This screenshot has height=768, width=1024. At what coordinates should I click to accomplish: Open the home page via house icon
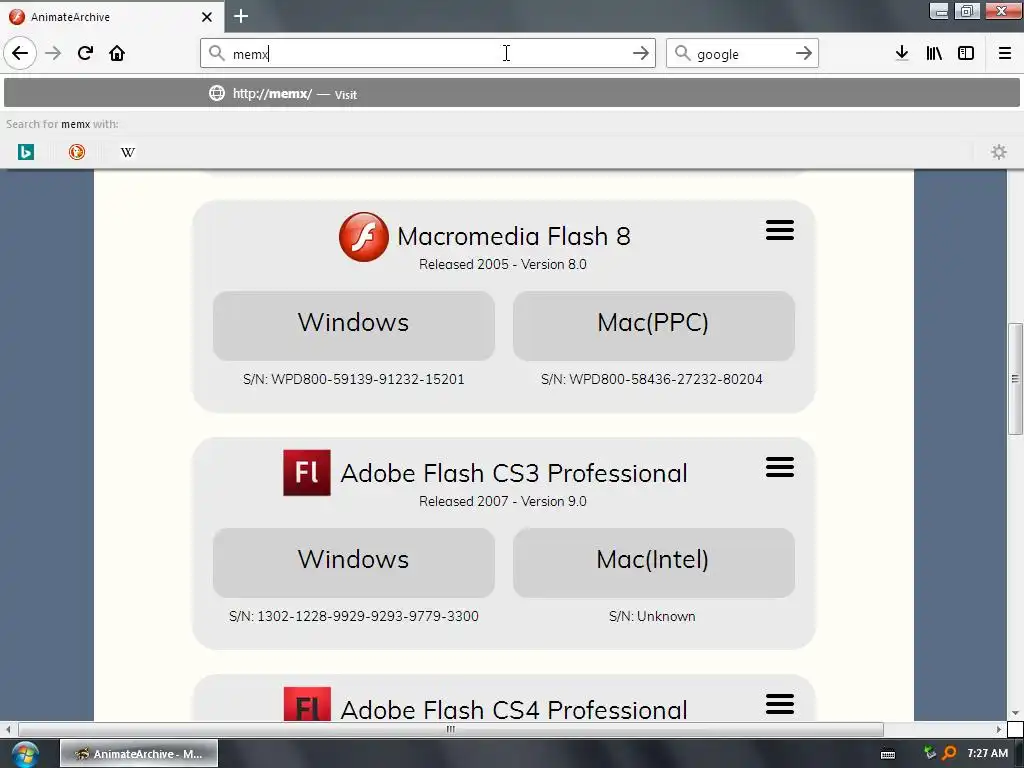[117, 53]
